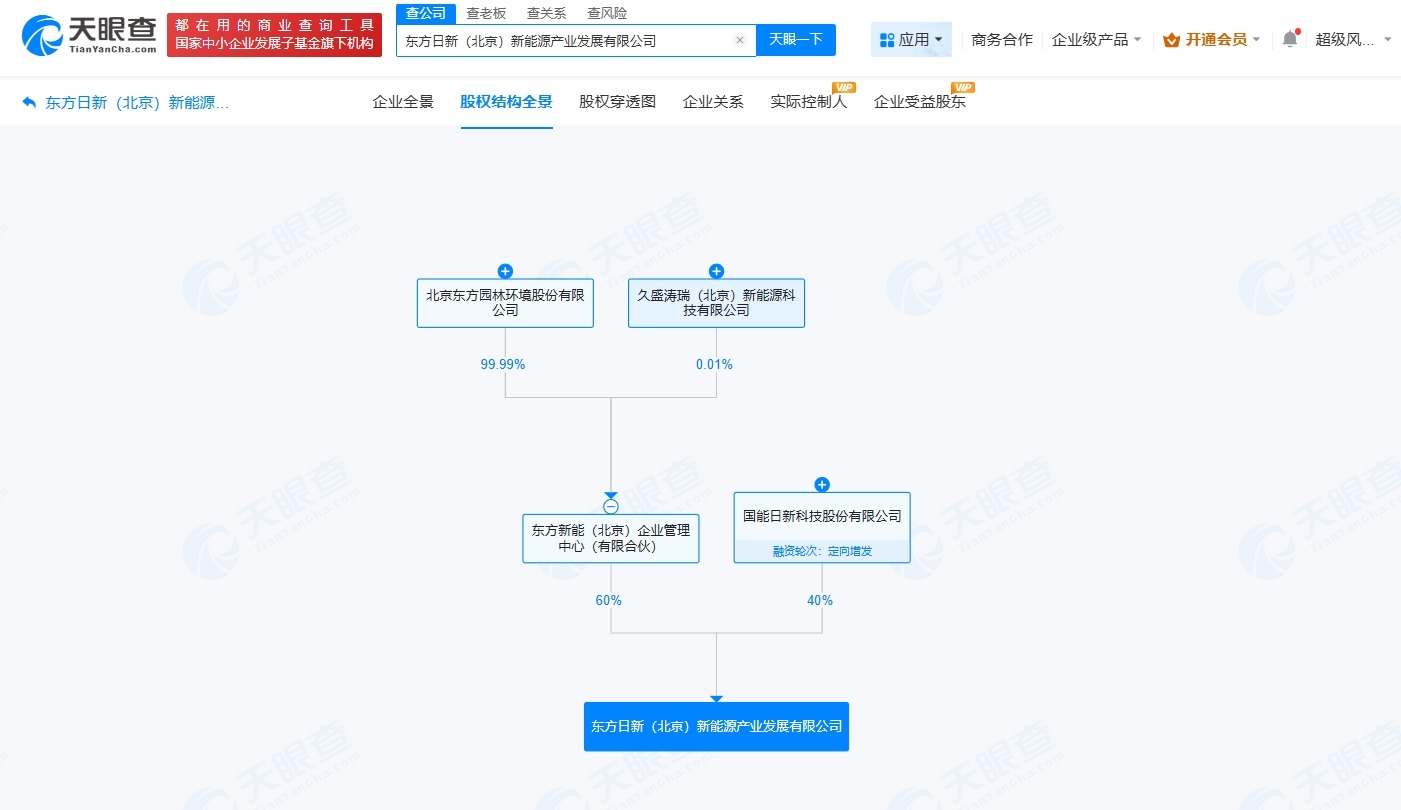Viewport: 1401px width, 810px height.
Task: Open the 企业全景 tab
Action: (403, 101)
